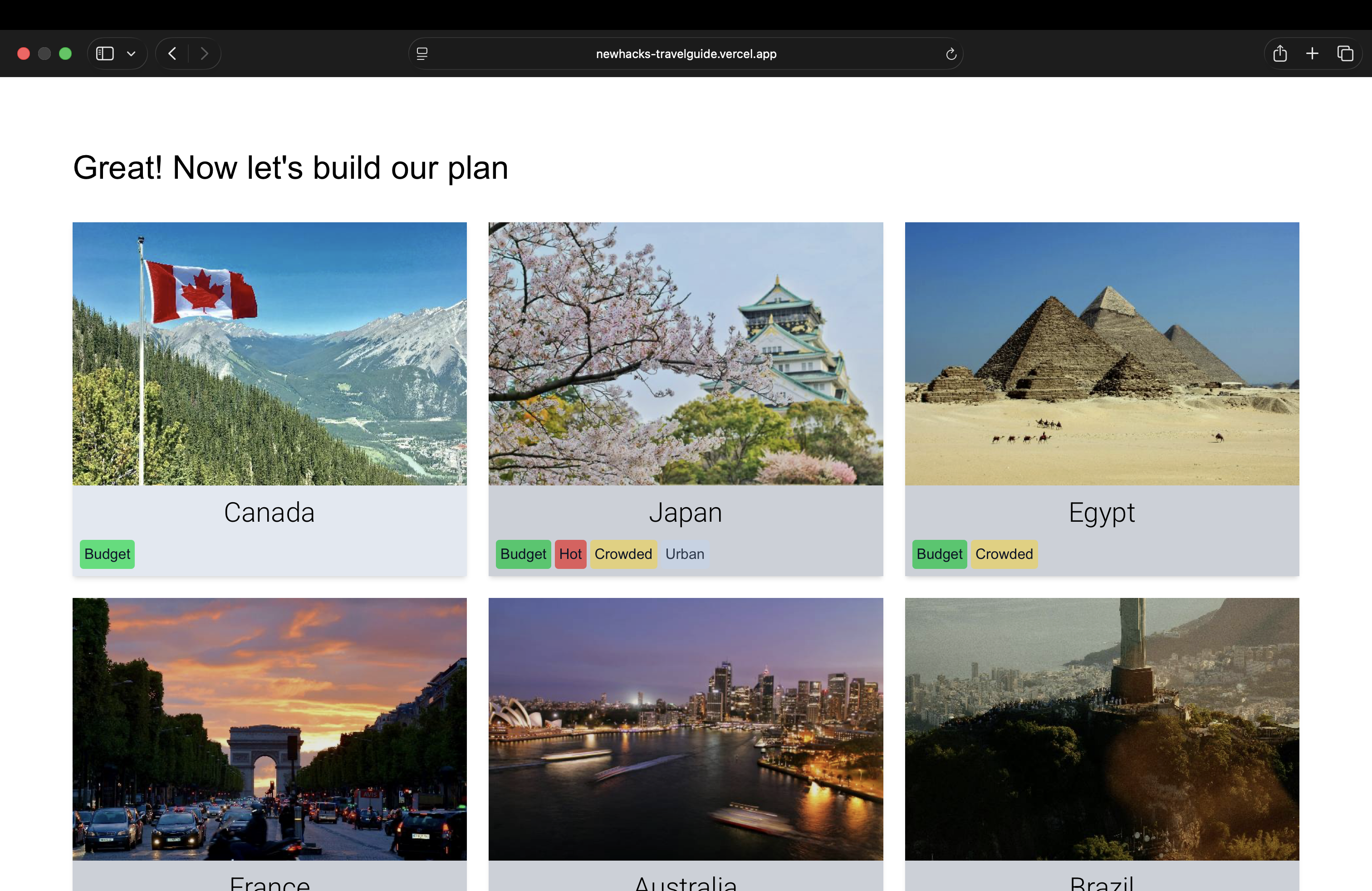Open the page reader menu icon
The image size is (1372, 891).
pos(422,54)
